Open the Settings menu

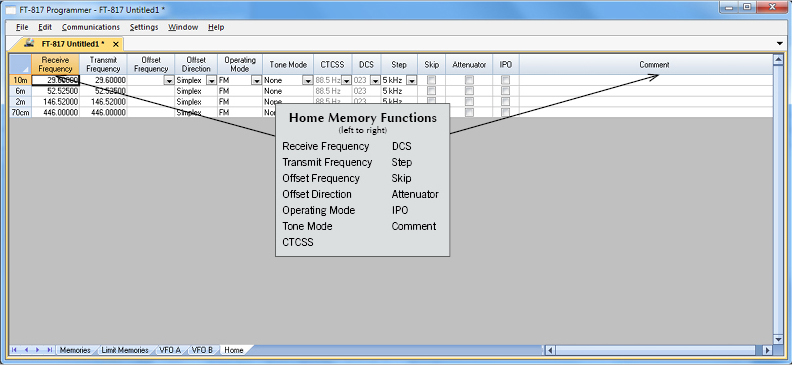pos(144,27)
